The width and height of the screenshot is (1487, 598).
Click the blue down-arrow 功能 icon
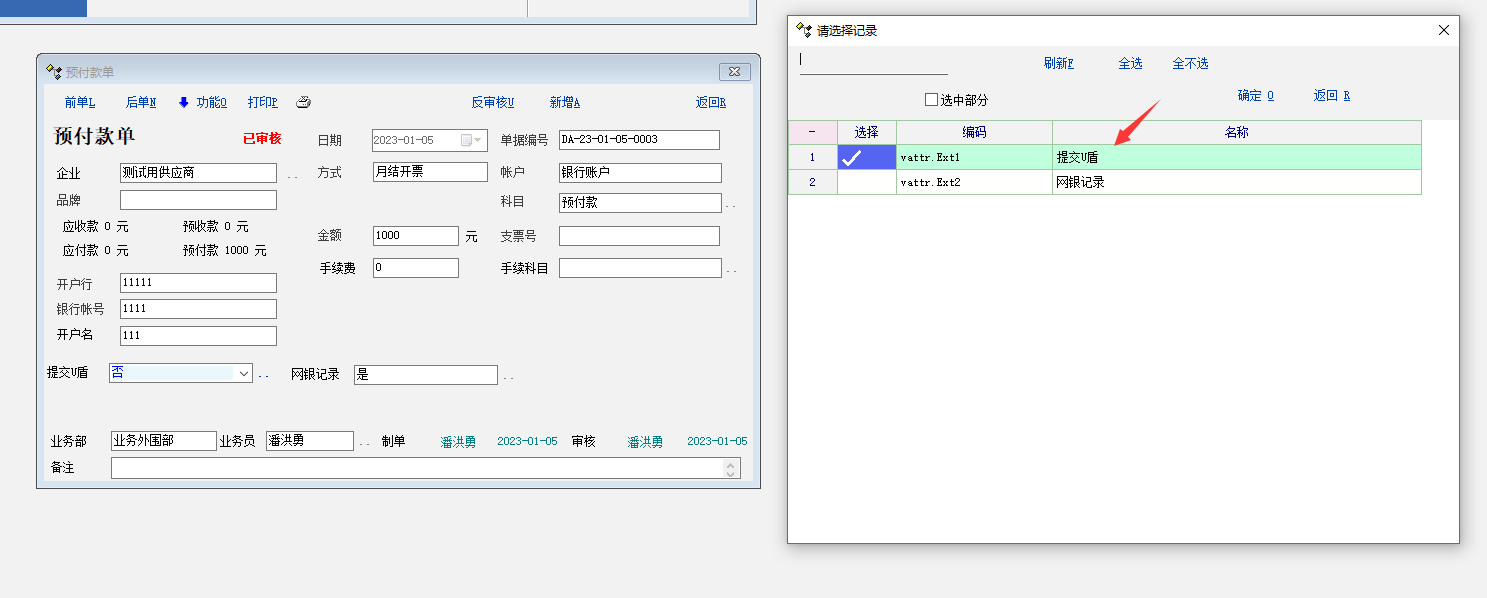tap(183, 102)
